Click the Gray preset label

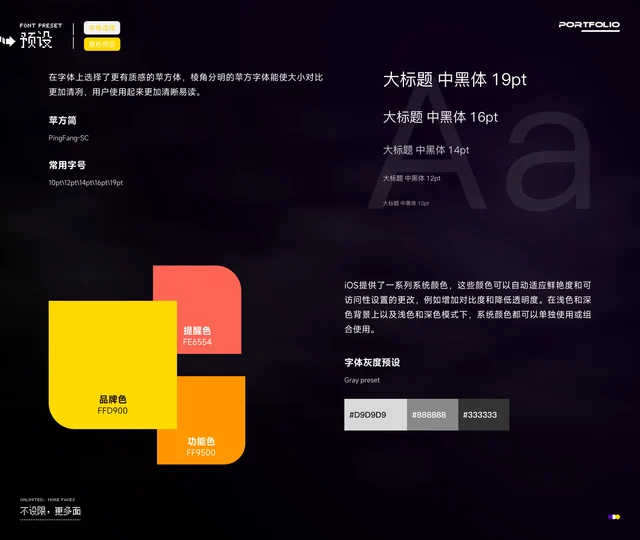pos(362,380)
